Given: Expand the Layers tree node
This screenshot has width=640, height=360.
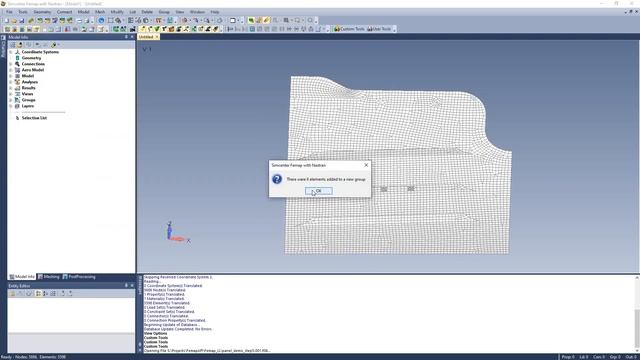Looking at the screenshot, I should coord(11,106).
